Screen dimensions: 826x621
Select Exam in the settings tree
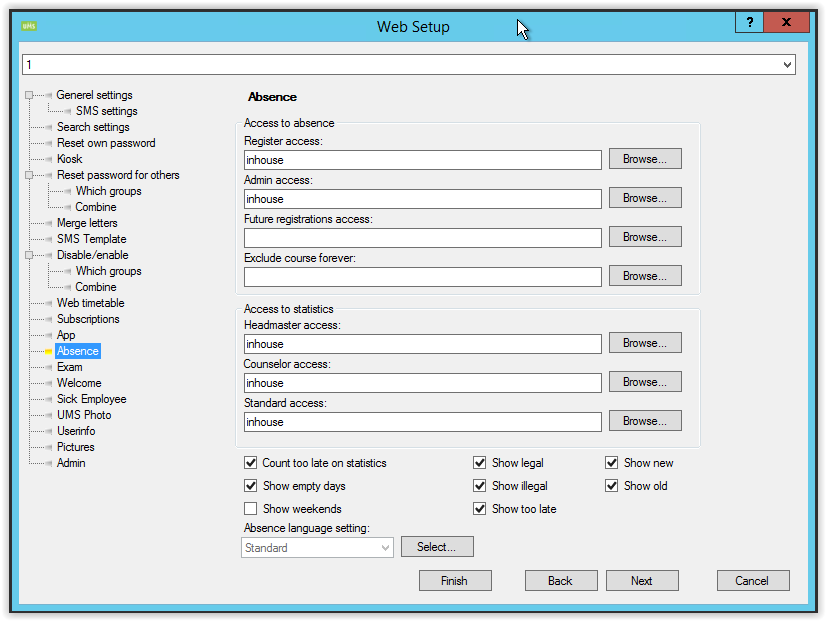point(69,367)
